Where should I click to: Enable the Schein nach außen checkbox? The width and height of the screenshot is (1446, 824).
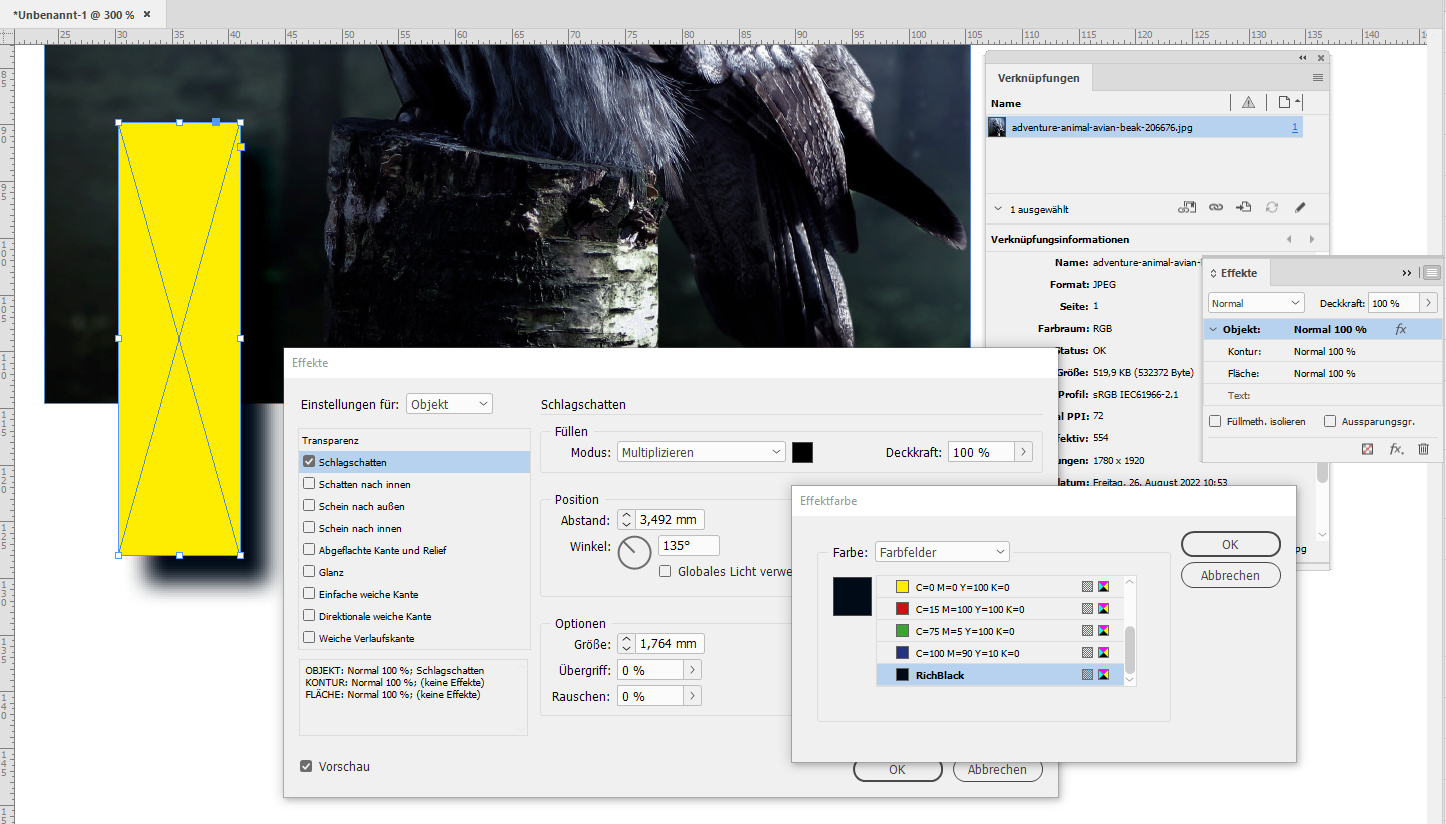[x=309, y=505]
